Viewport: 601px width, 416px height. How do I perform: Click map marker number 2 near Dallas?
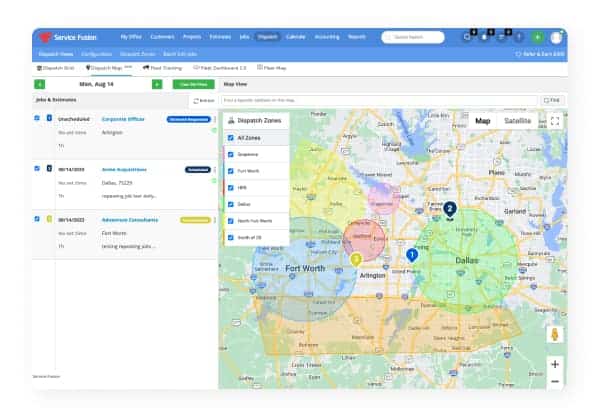(x=450, y=209)
